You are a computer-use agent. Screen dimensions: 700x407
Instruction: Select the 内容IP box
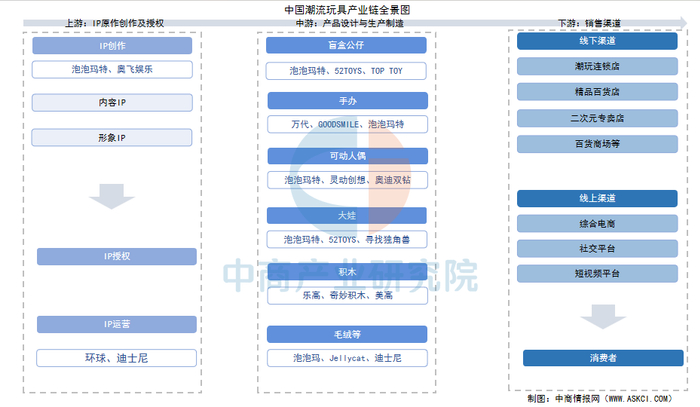[x=112, y=103]
